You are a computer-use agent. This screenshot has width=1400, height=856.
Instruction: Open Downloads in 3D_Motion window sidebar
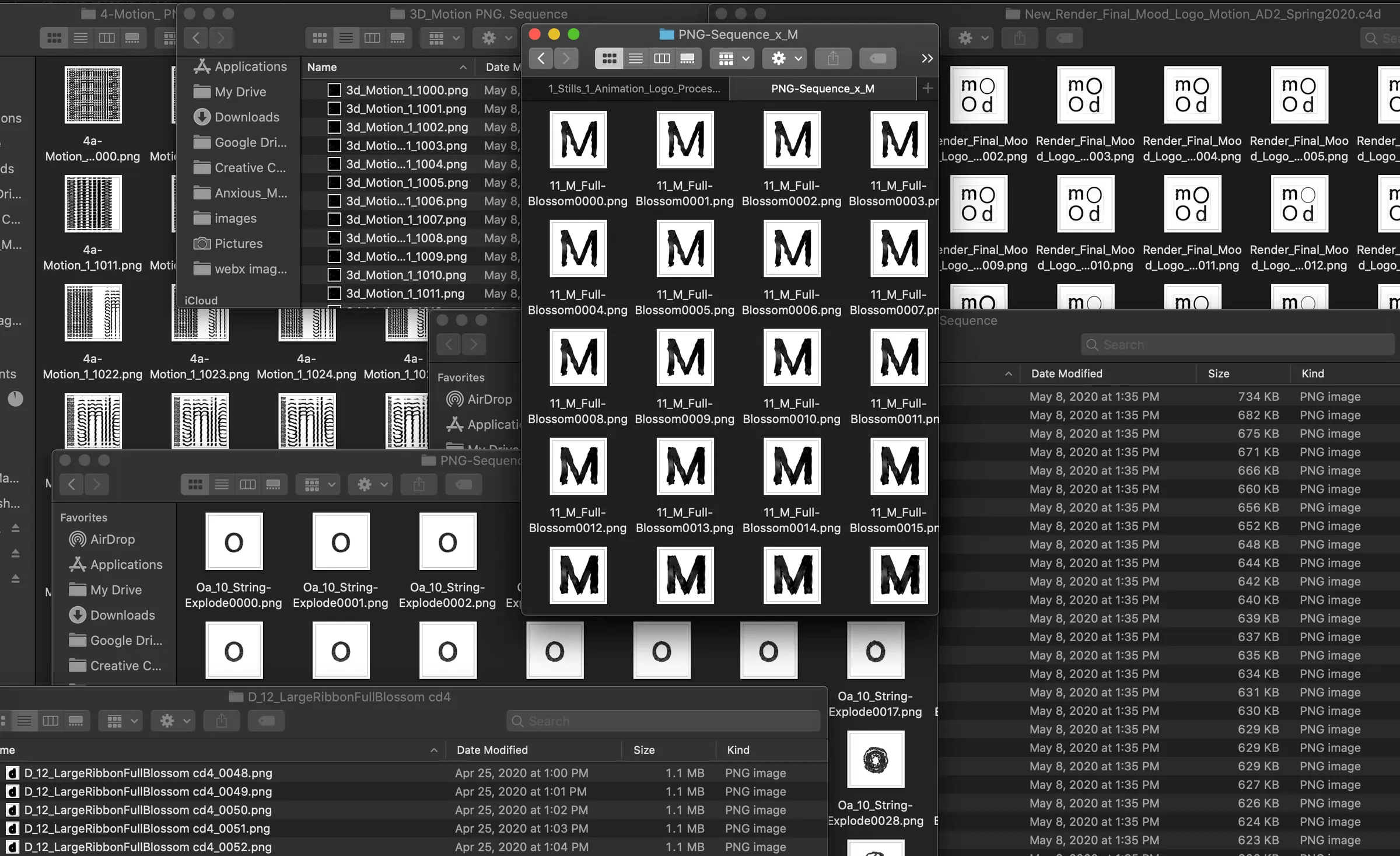point(236,117)
